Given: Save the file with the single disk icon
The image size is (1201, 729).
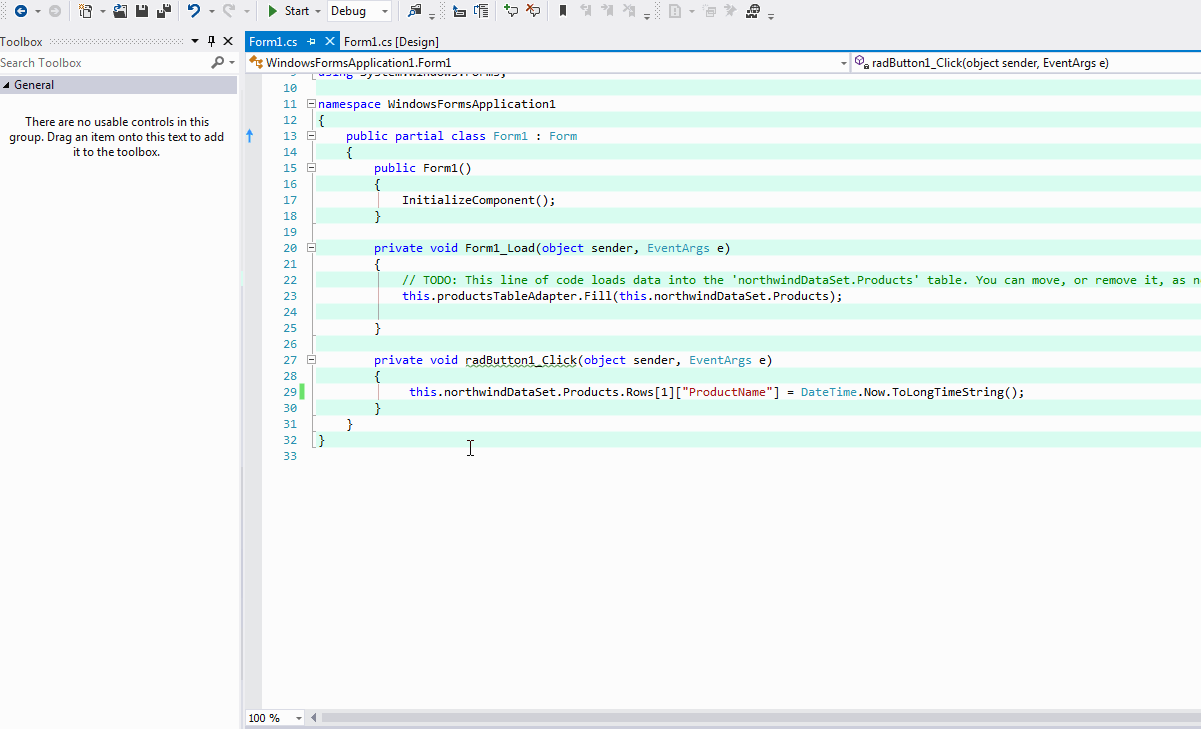Looking at the screenshot, I should pos(142,11).
